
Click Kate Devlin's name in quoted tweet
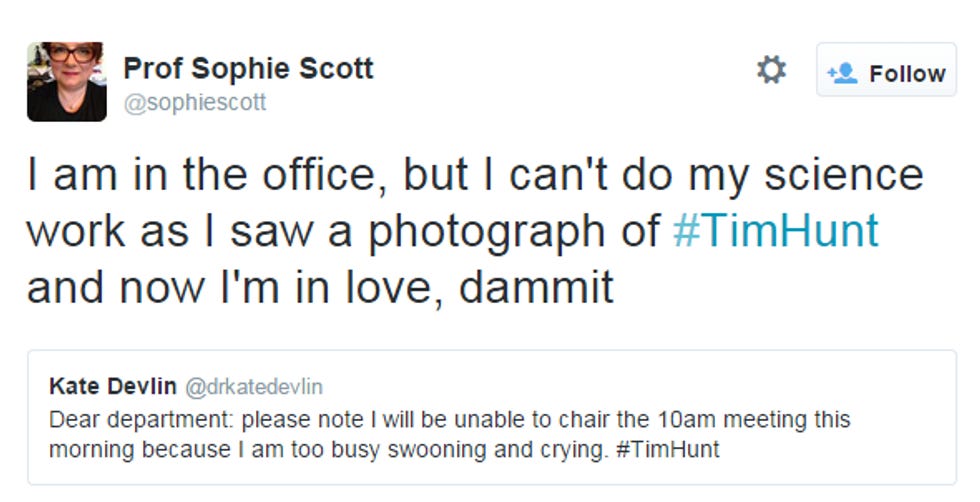pos(112,386)
